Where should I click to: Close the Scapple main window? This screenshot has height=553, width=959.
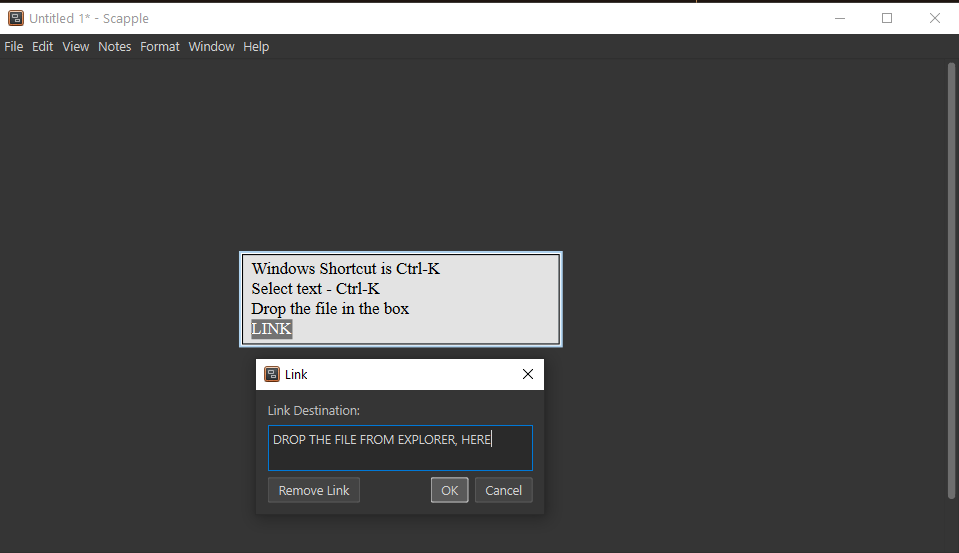coord(935,18)
